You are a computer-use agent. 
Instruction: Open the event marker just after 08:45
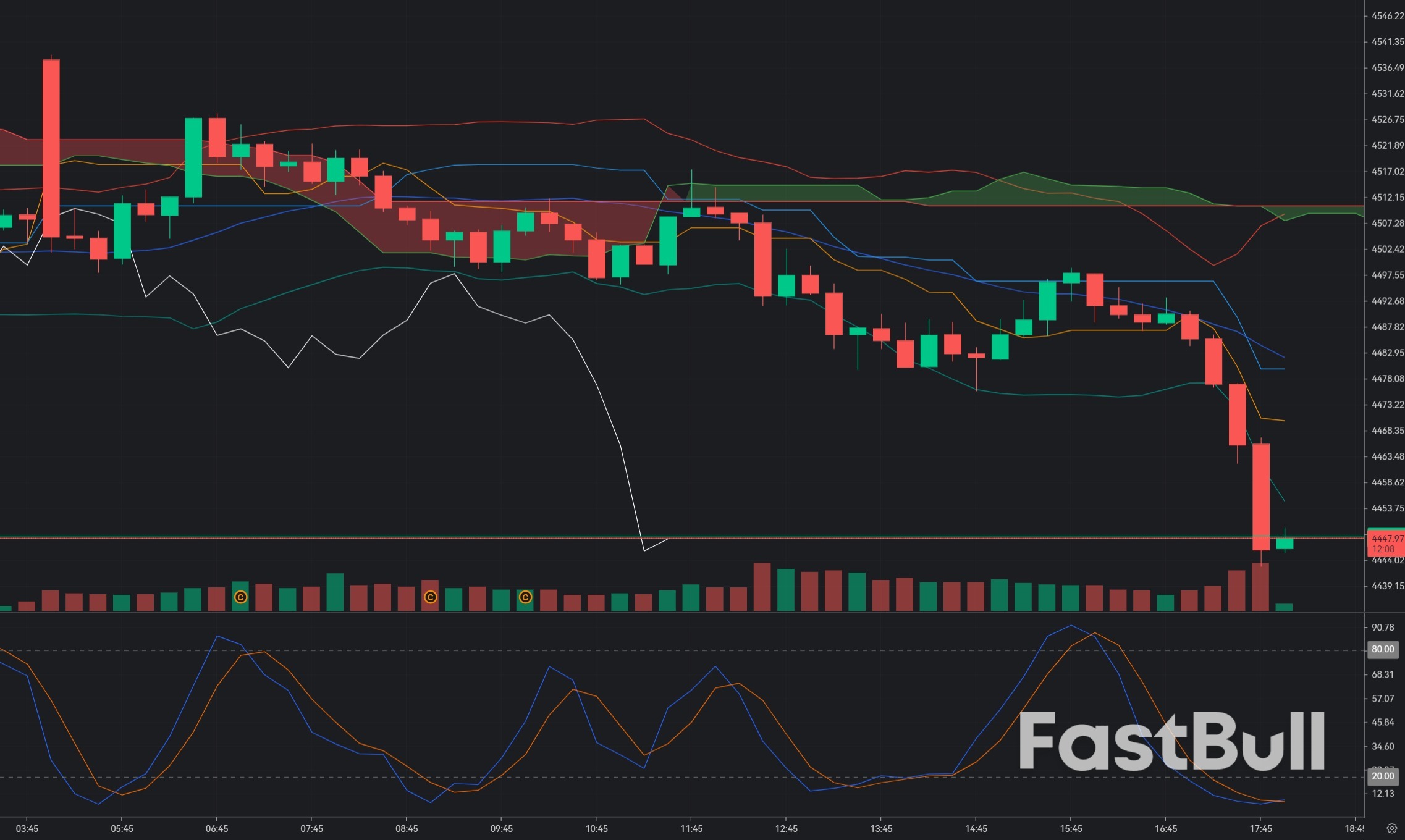pos(430,597)
